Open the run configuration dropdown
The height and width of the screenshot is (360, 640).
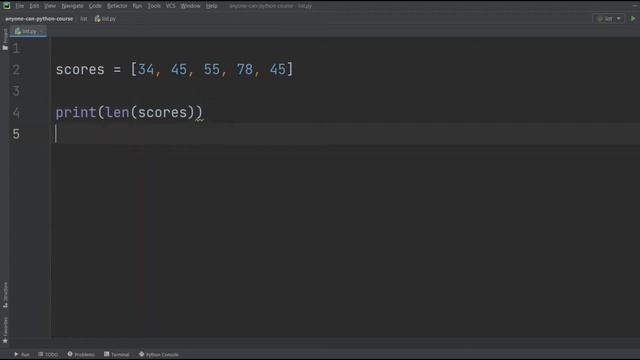point(608,19)
